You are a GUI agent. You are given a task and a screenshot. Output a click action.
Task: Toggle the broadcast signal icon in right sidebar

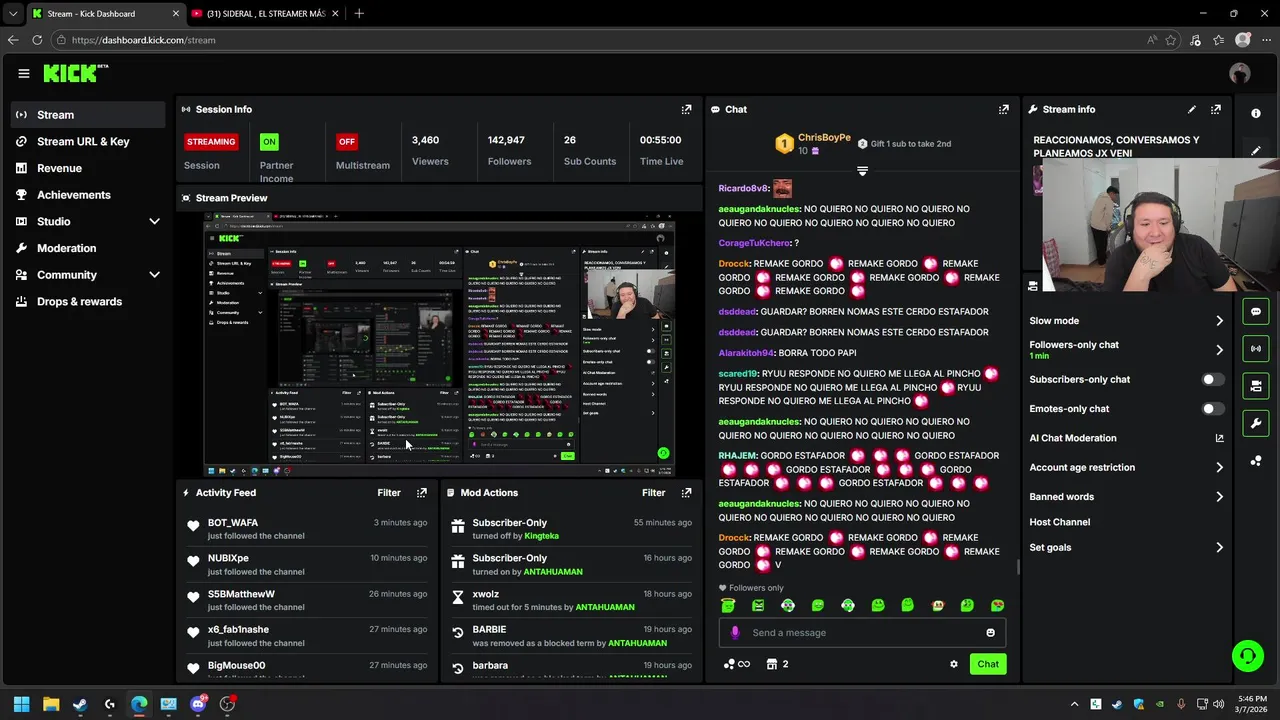click(1256, 348)
